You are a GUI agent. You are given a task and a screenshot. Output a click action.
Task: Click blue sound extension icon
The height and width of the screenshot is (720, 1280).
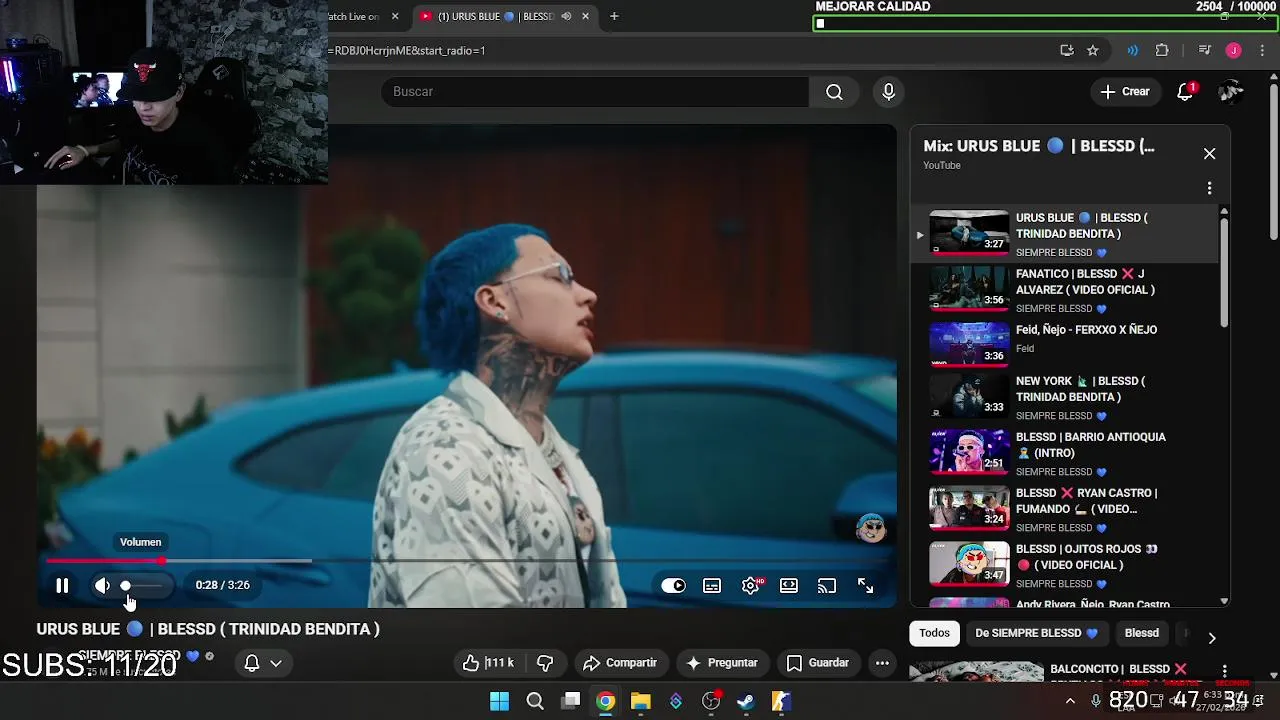[1133, 50]
